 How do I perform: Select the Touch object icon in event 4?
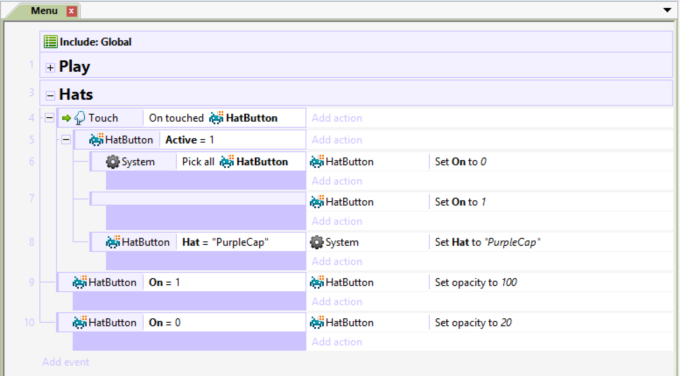tap(80, 118)
